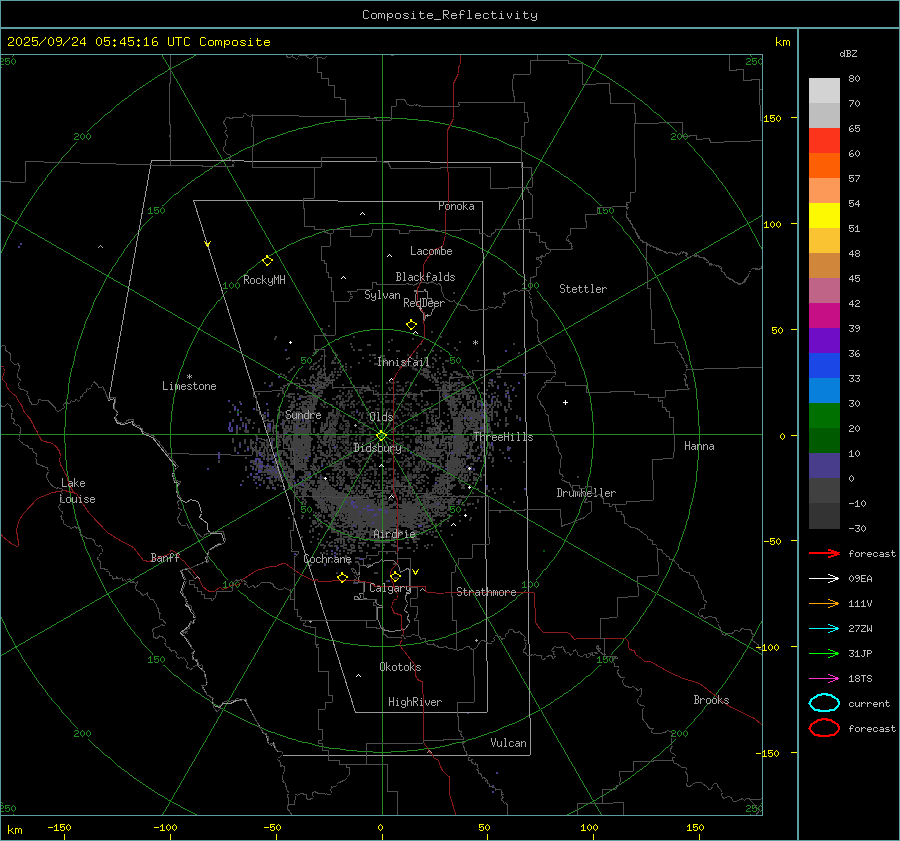The width and height of the screenshot is (900, 841).
Task: Click the Composite_Reflectivity title bar
Action: [x=449, y=15]
